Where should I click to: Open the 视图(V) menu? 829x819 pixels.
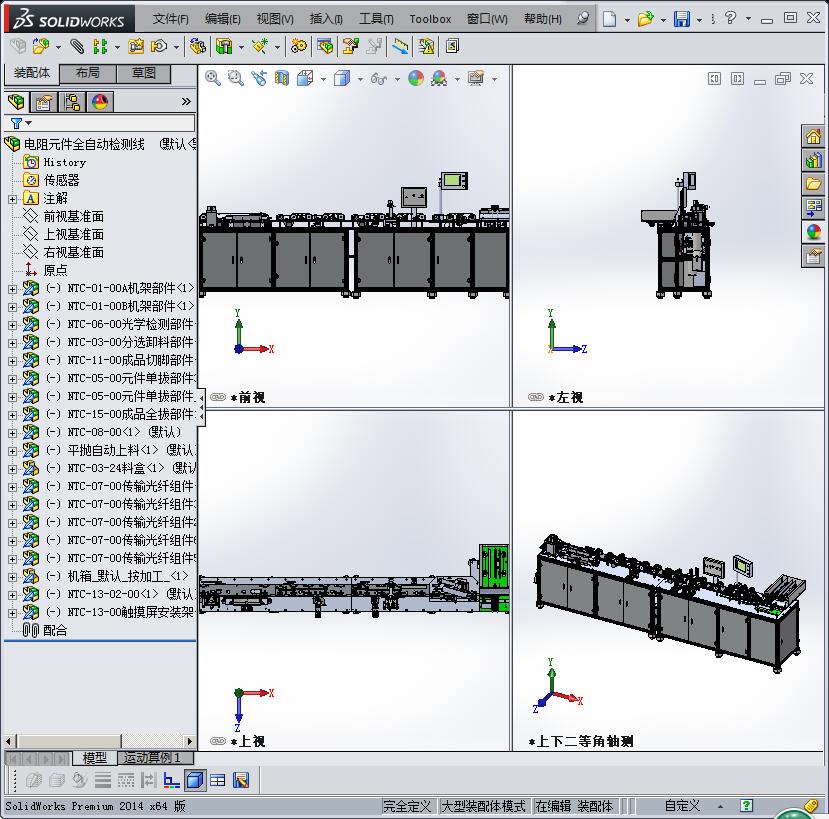click(x=275, y=19)
